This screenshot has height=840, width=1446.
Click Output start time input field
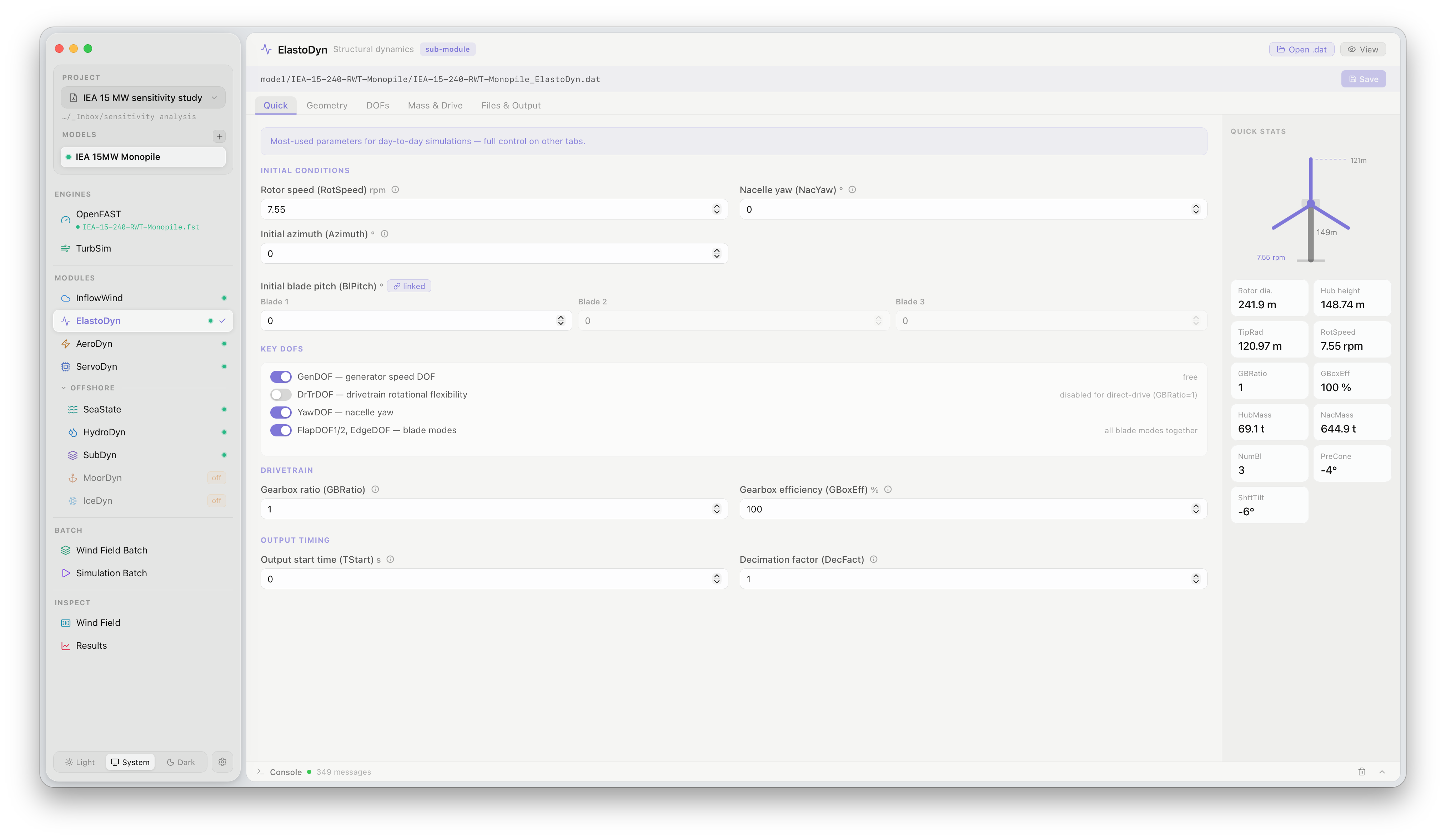tap(494, 579)
